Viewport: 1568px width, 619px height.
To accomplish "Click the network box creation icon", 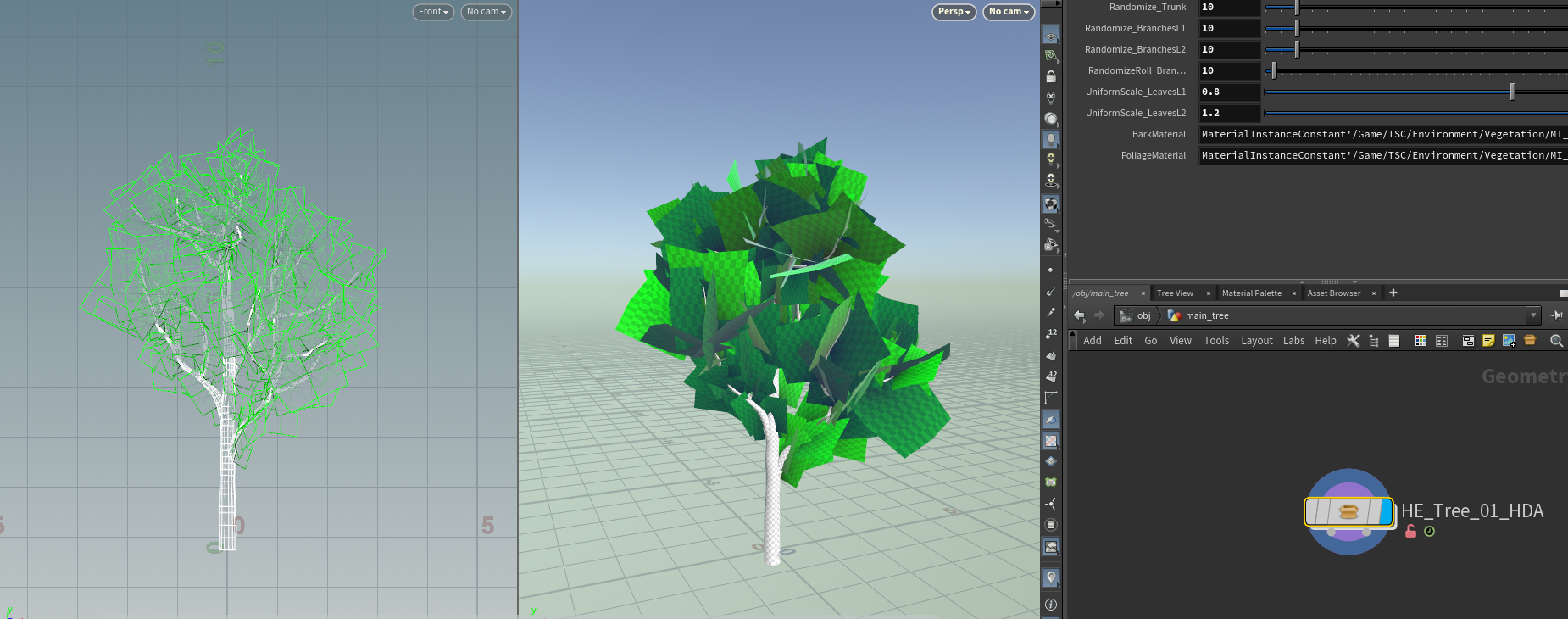I will point(1468,341).
